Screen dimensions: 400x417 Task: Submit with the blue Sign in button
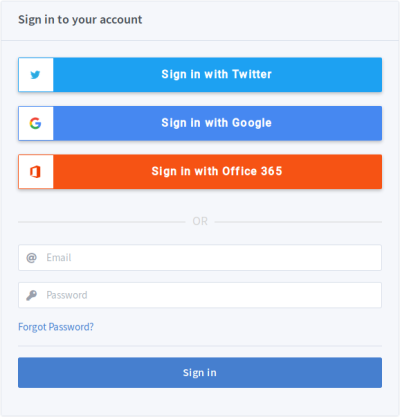[200, 373]
